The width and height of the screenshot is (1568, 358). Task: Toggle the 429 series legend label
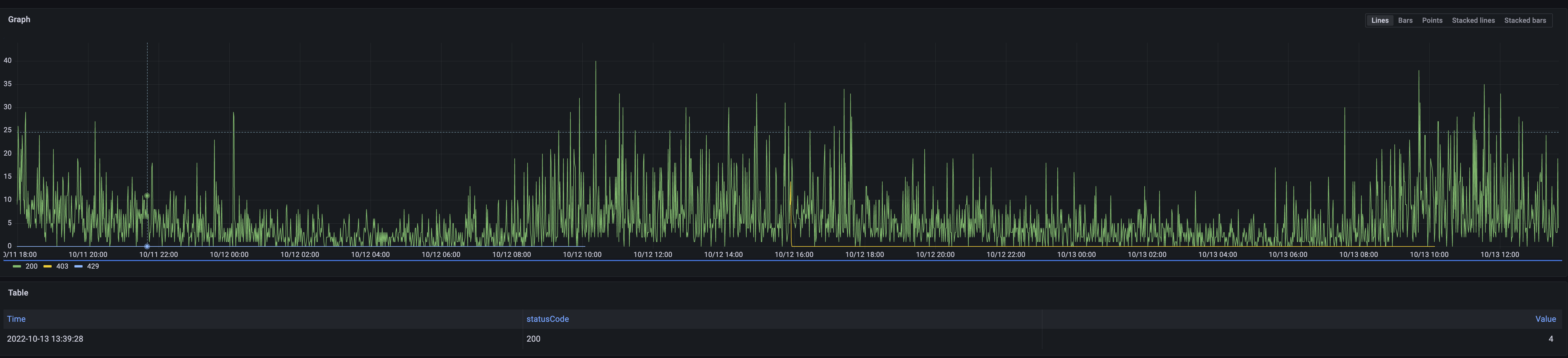tap(92, 267)
